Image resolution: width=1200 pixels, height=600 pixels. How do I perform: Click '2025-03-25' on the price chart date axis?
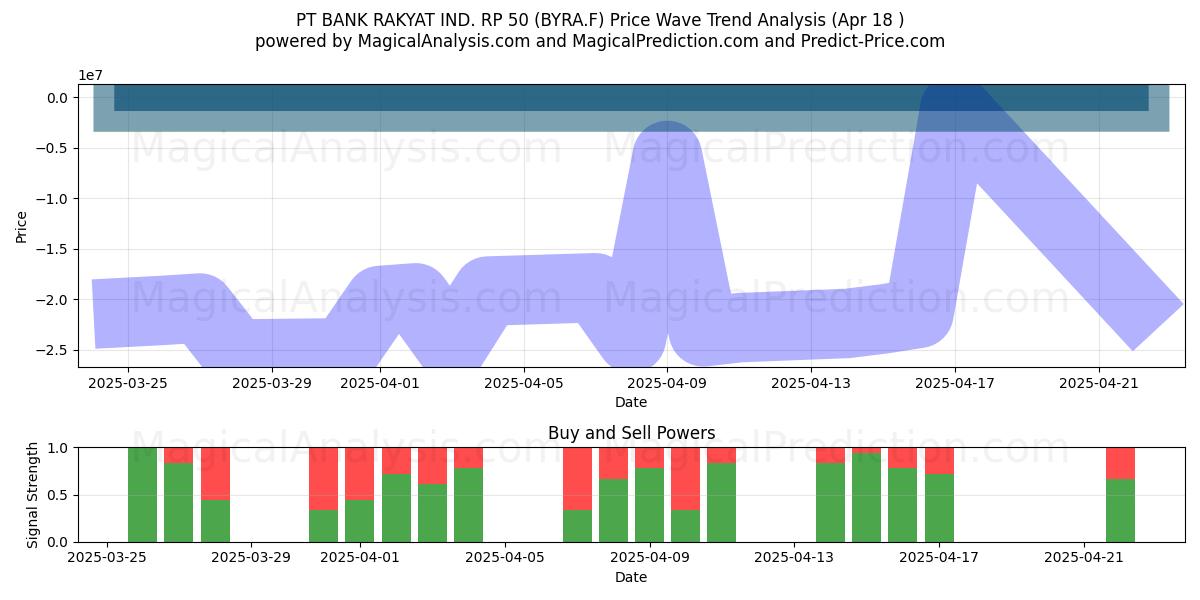[128, 382]
